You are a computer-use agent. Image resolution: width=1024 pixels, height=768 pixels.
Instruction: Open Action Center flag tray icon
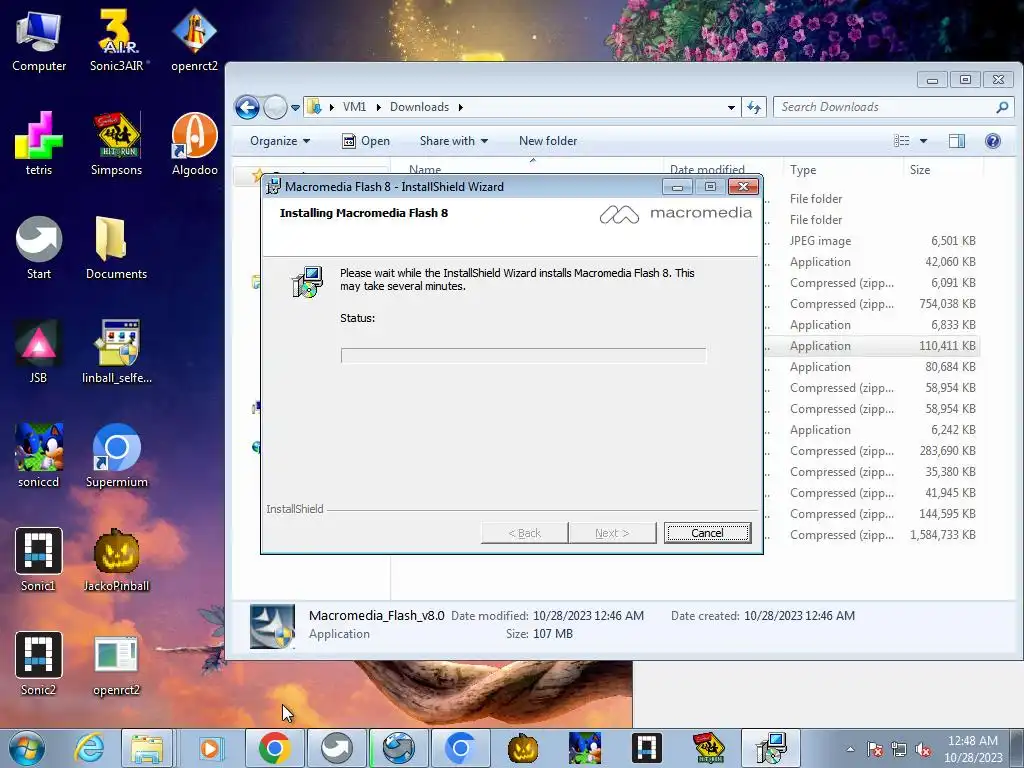(x=875, y=750)
